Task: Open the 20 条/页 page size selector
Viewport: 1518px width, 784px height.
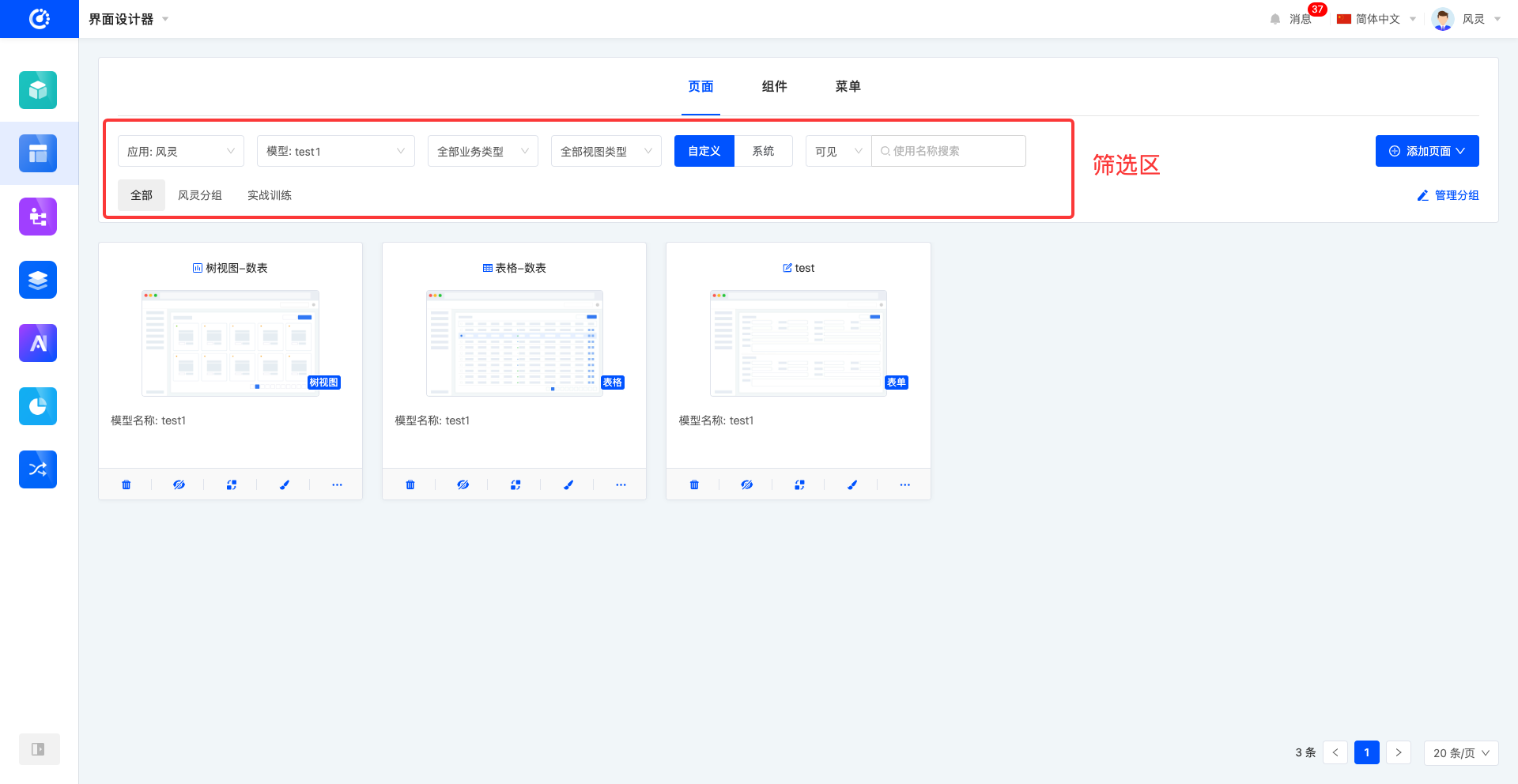Action: tap(1460, 752)
